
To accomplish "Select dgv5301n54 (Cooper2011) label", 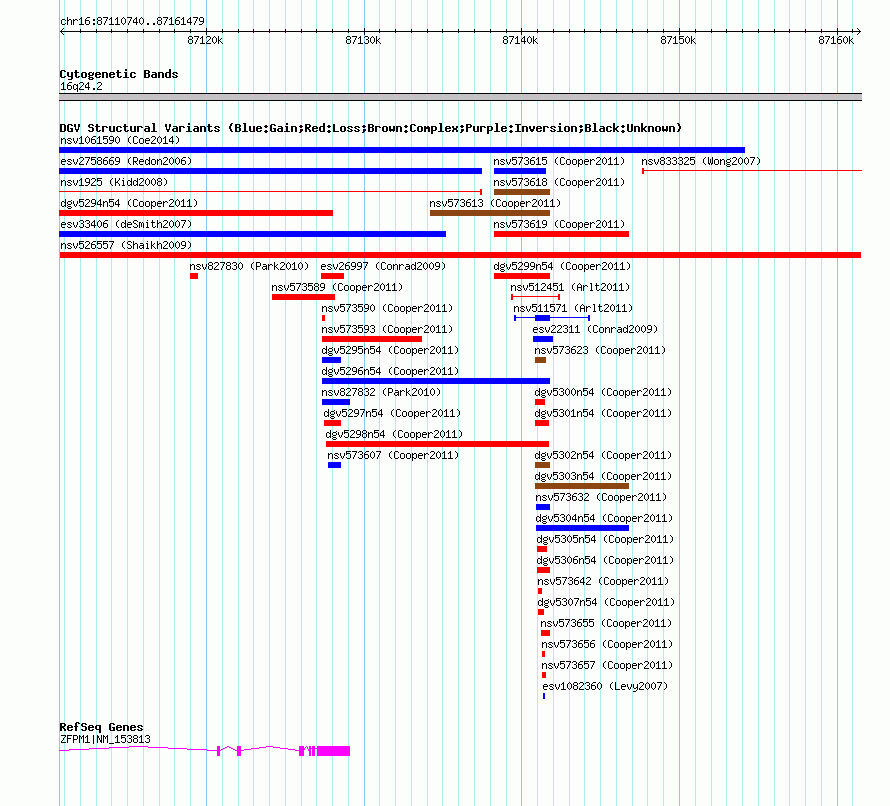I will (x=603, y=413).
